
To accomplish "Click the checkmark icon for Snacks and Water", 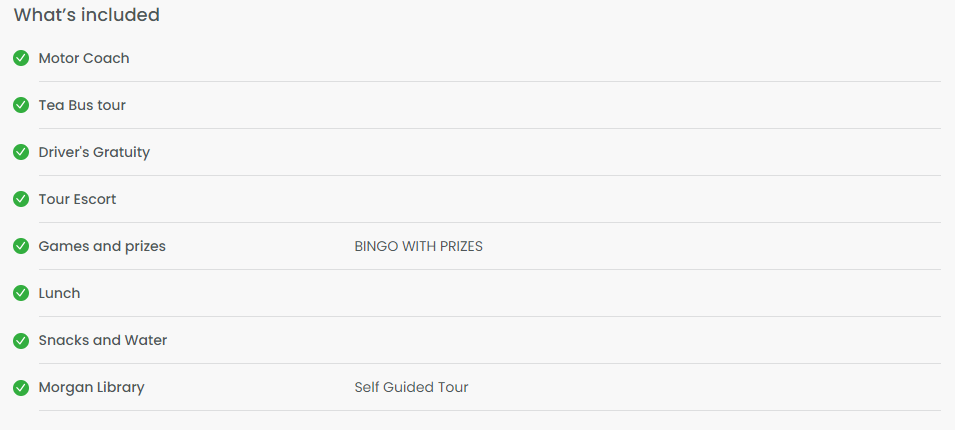I will (21, 340).
